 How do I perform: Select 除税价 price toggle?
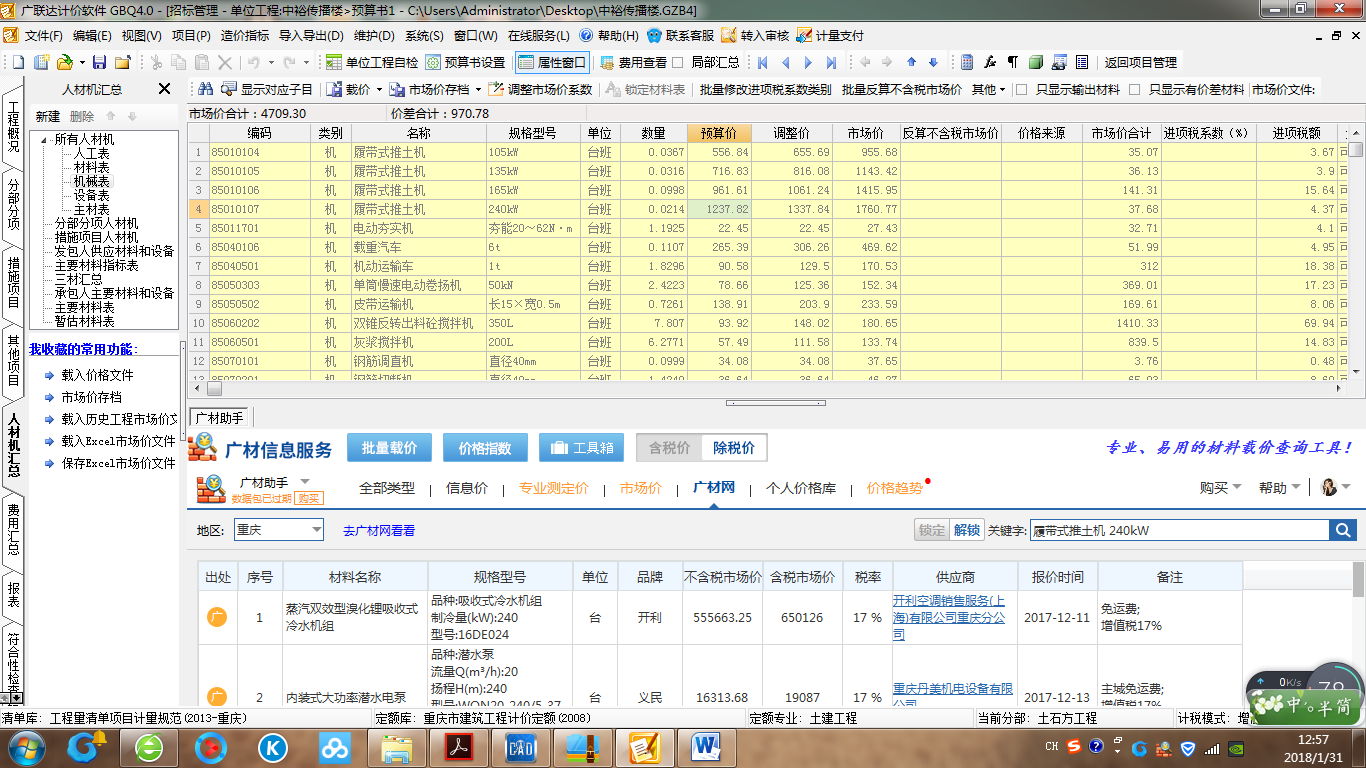coord(734,448)
